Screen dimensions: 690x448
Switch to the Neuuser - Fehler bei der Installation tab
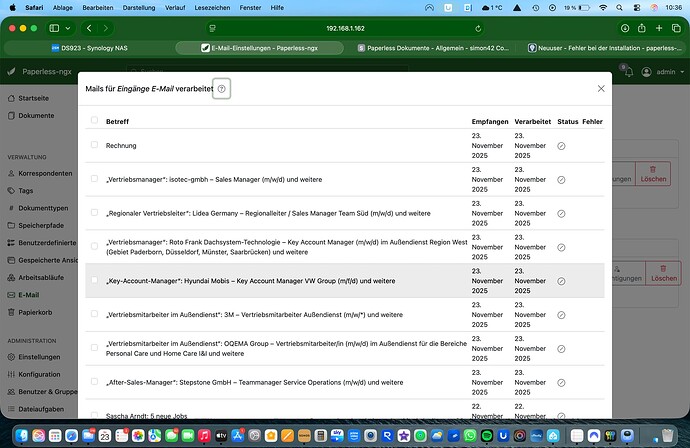tap(604, 48)
